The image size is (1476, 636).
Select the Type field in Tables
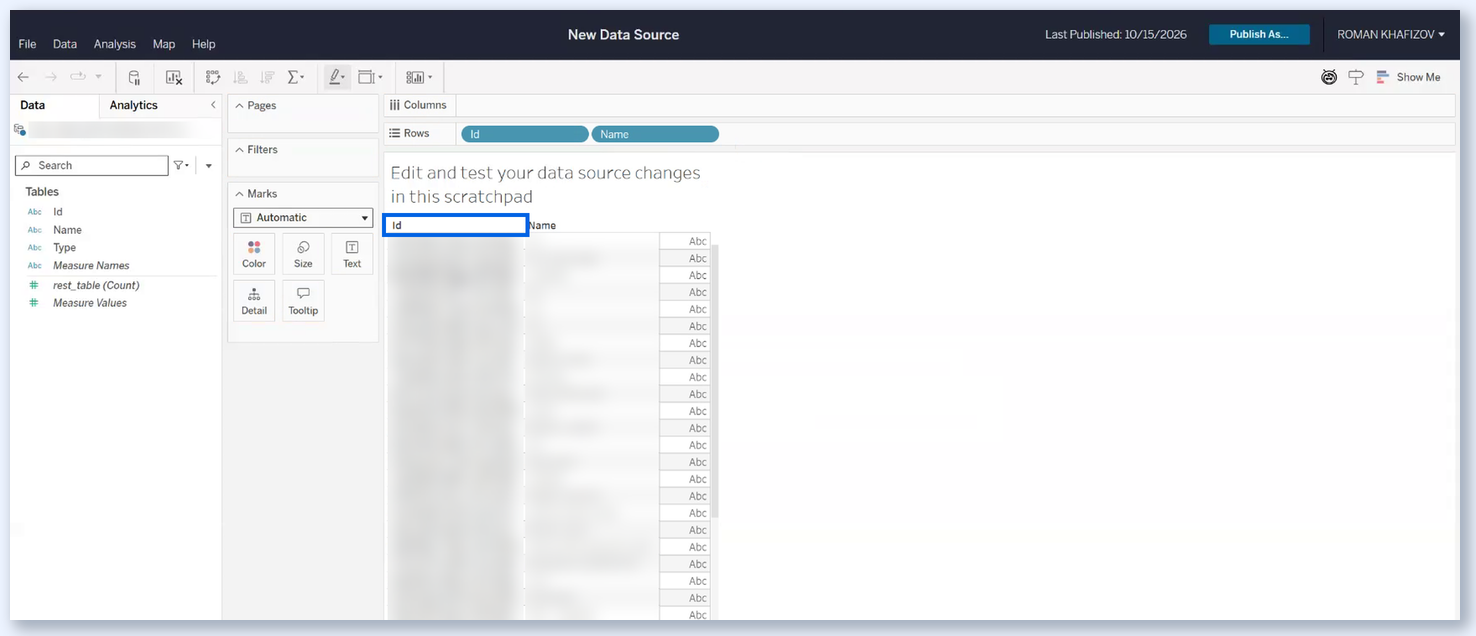click(64, 248)
